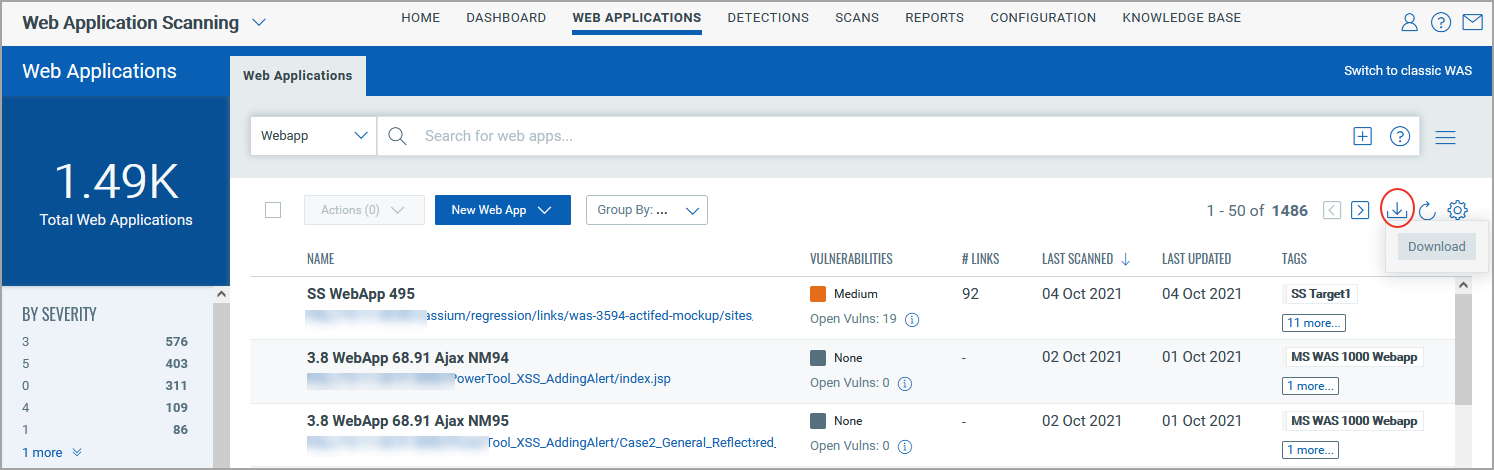Open the DETECTIONS menu item
Screen dimensions: 1494x470
(768, 18)
